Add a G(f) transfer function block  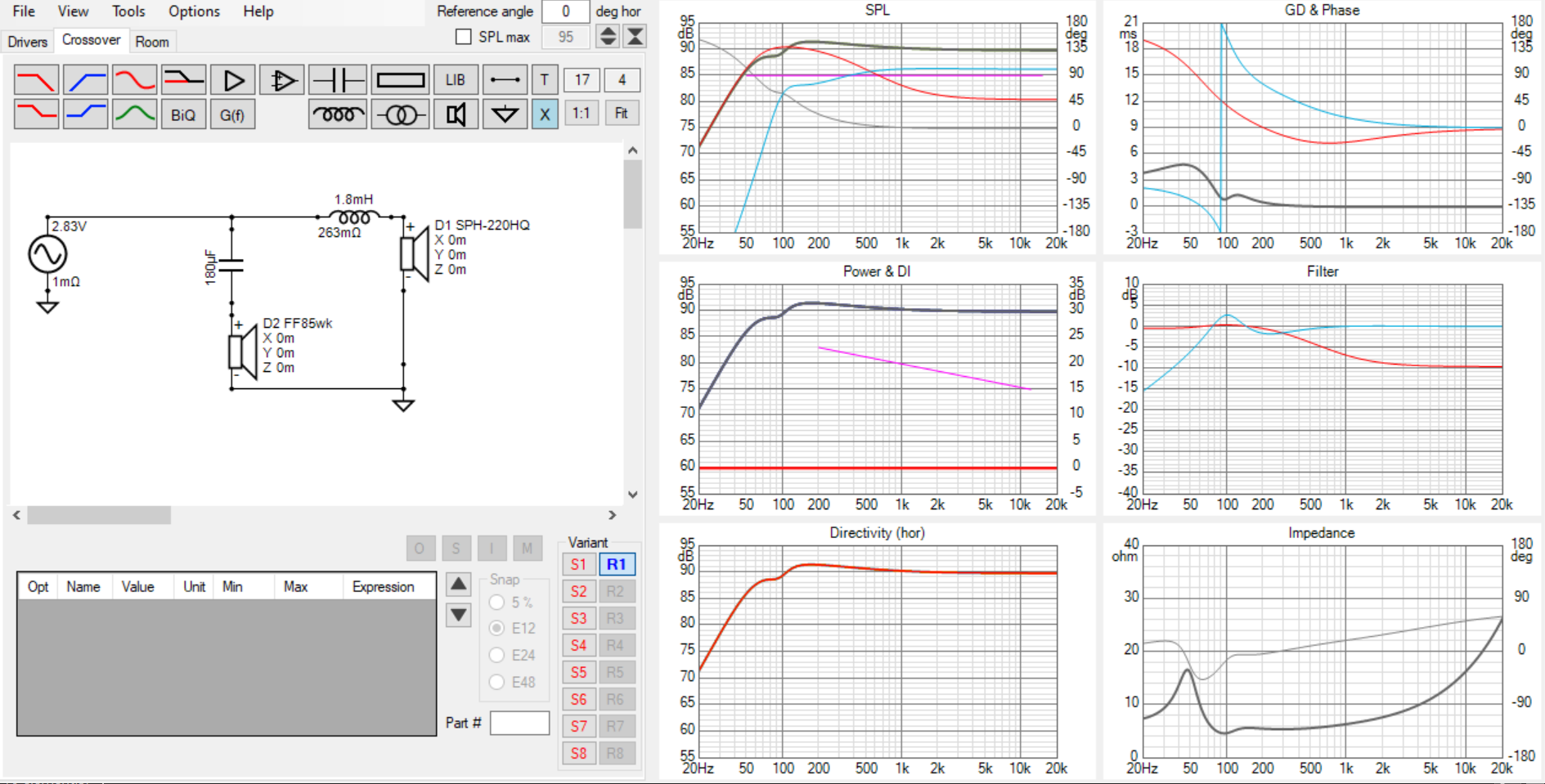[232, 114]
